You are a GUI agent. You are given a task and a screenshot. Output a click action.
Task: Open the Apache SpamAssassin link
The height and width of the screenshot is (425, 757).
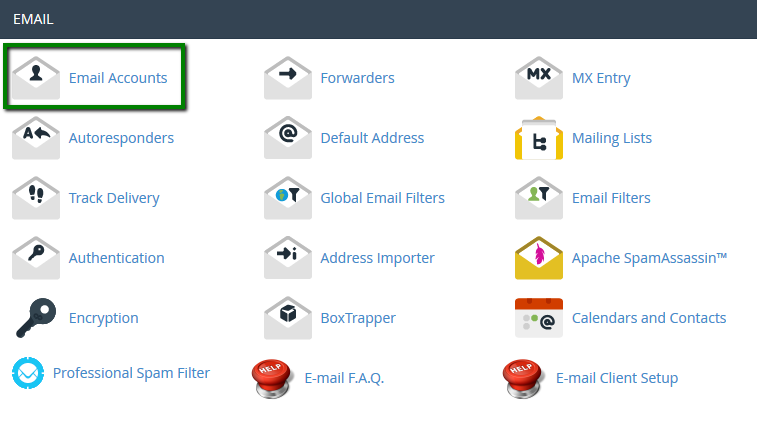649,258
